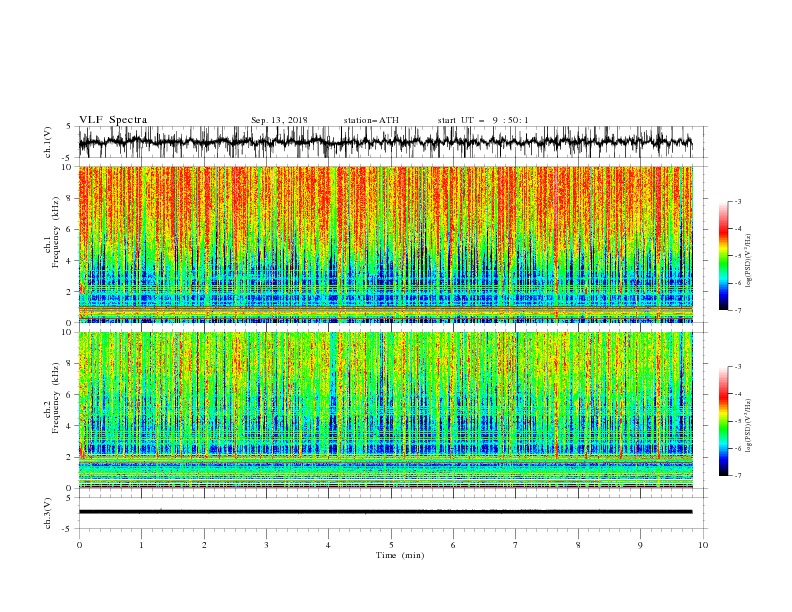Viewport: 792px width, 612px height.
Task: Click the "8" kHz tick on ch.2 axis
Action: click(70, 363)
